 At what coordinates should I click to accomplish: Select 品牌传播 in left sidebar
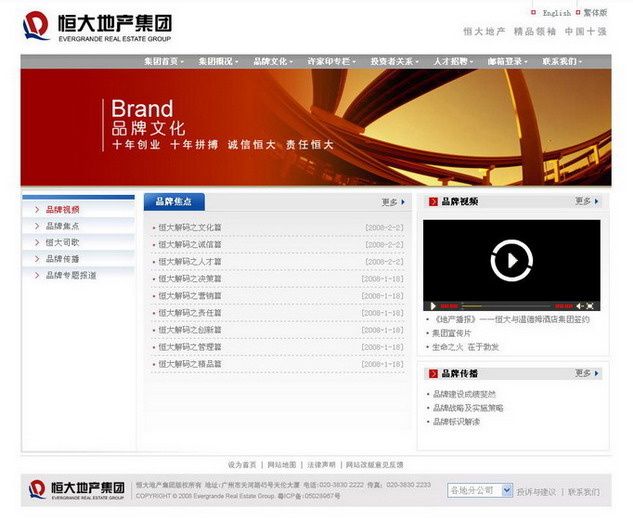63,259
